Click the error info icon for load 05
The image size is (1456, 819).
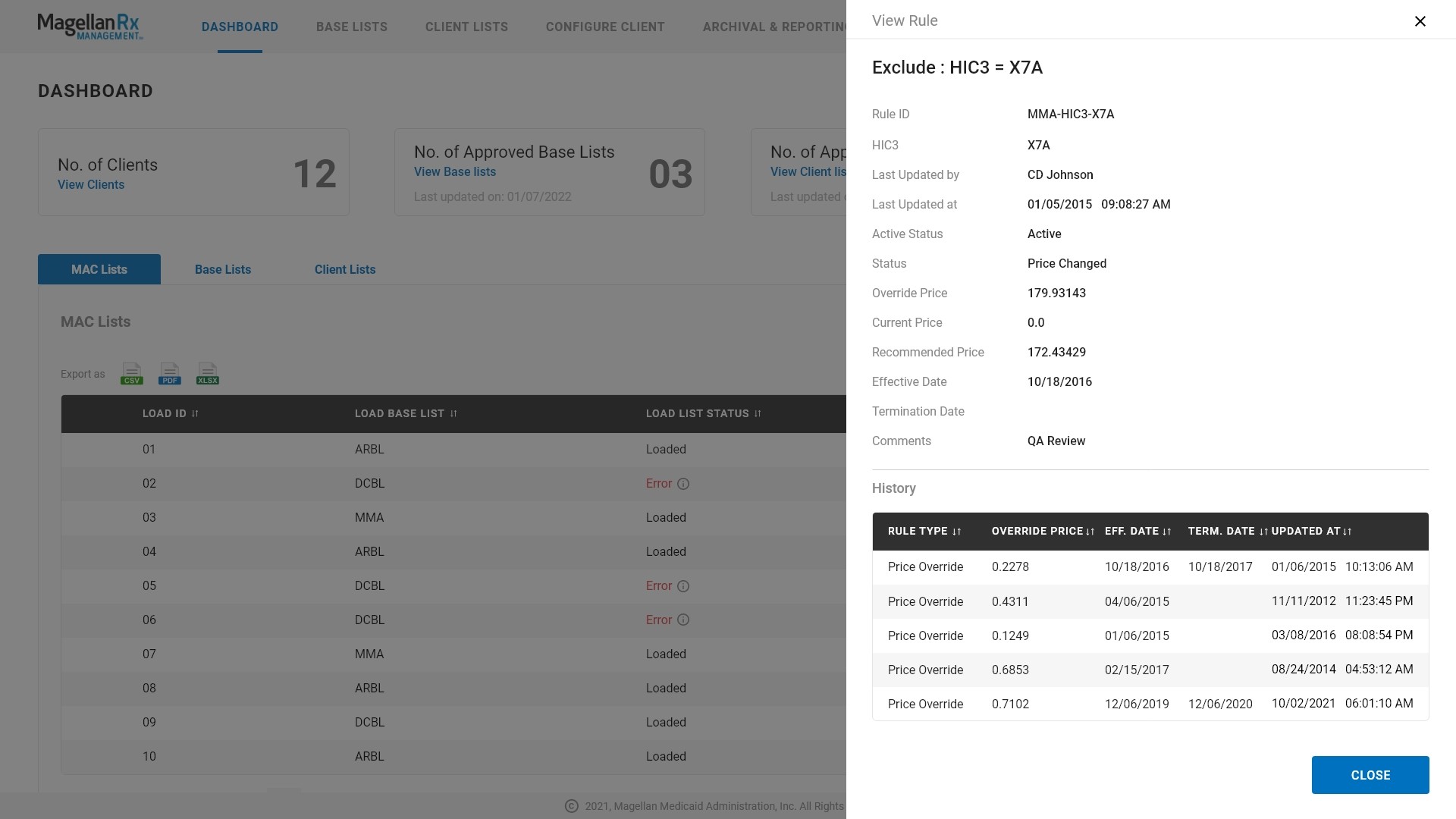683,586
